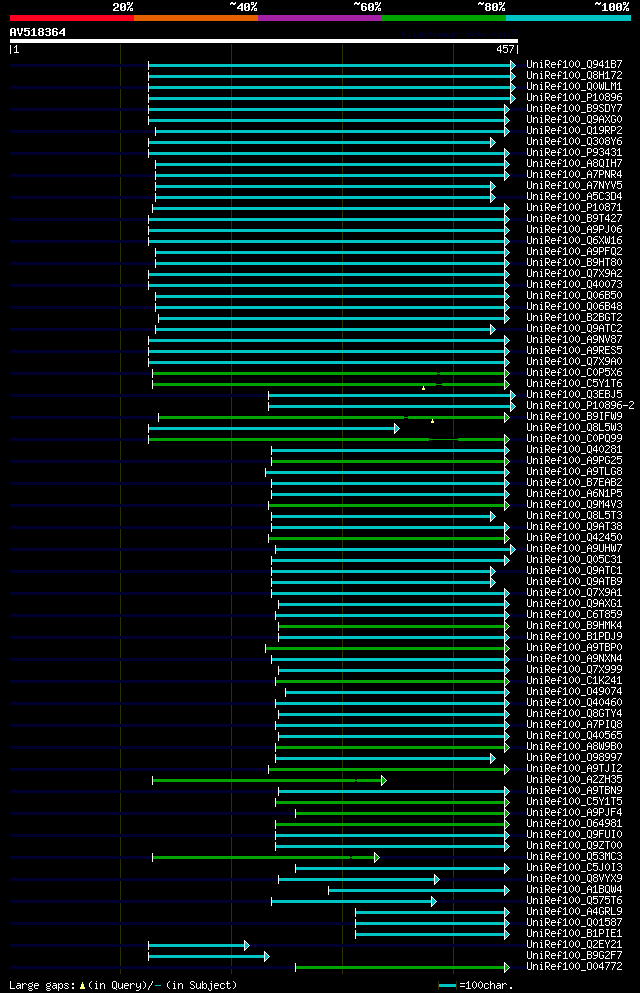Click the cyan alignment bar for UniRef100_B9G2F7
The image size is (640, 993).
209,956
